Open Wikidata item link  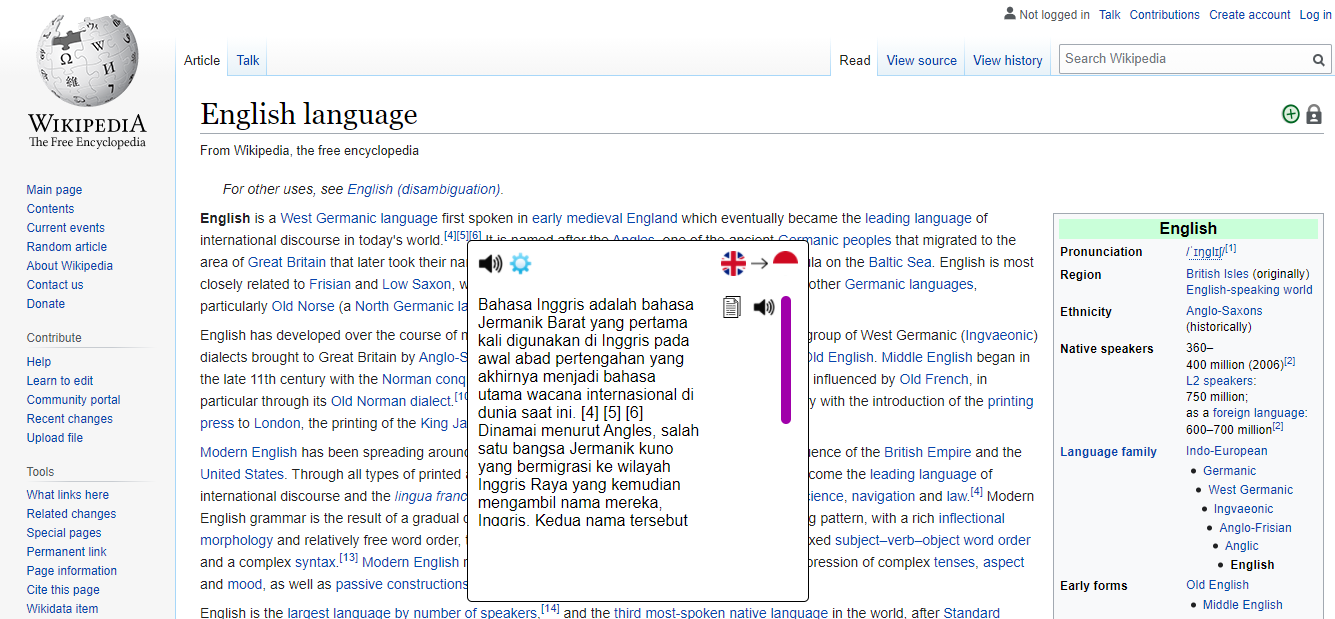click(62, 609)
